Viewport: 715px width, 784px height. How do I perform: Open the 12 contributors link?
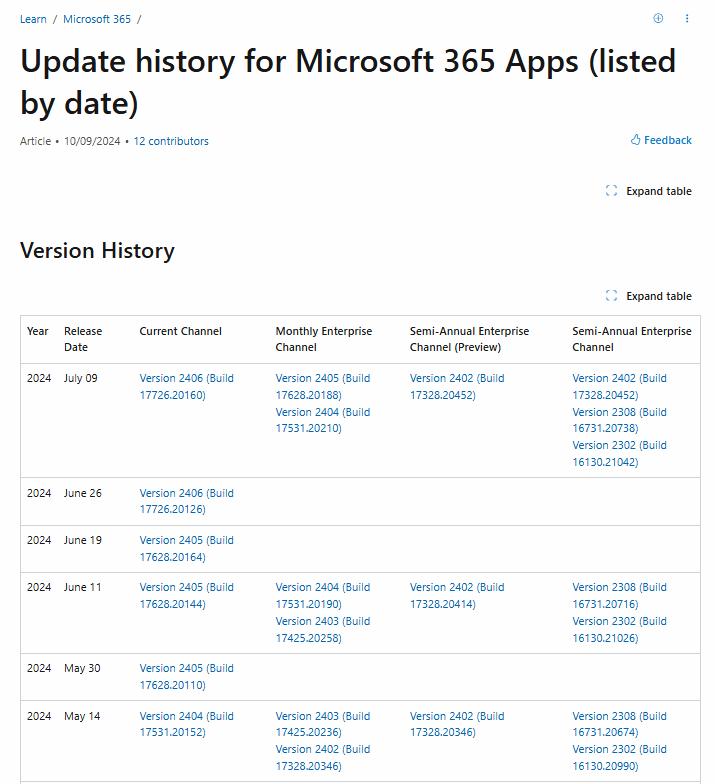(x=171, y=141)
